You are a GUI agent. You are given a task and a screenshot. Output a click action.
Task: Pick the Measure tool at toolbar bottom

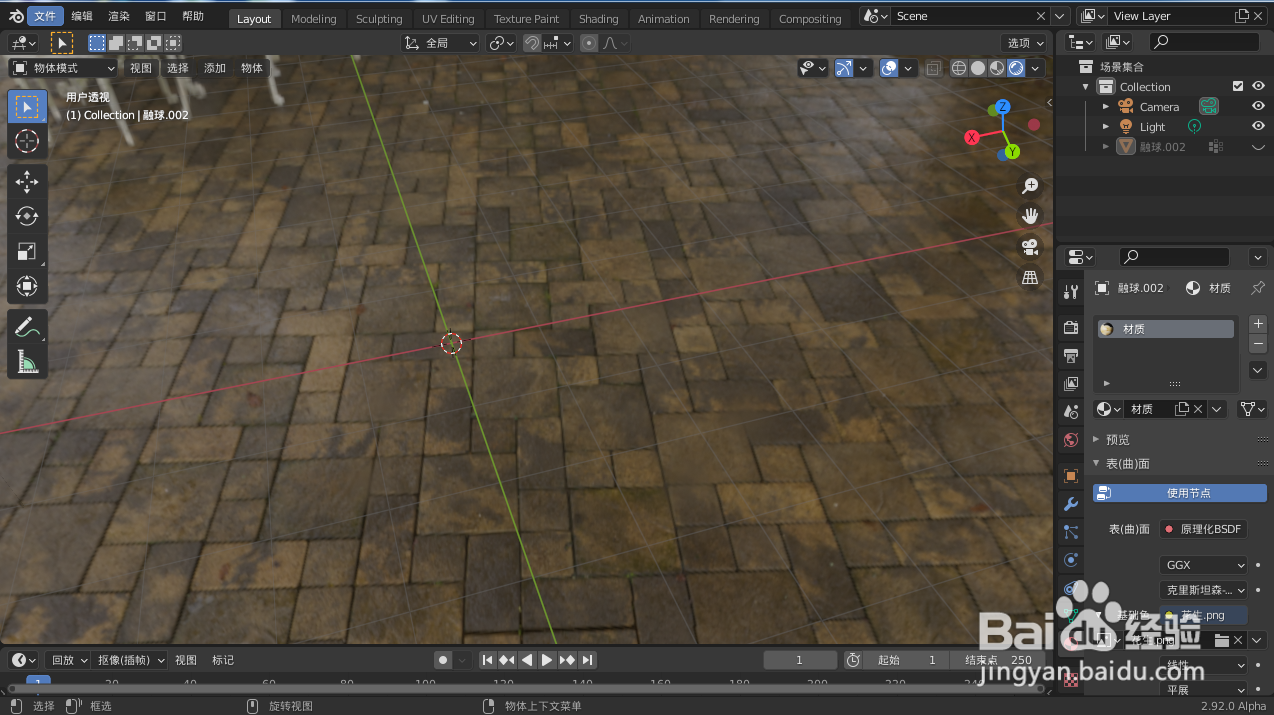point(27,361)
